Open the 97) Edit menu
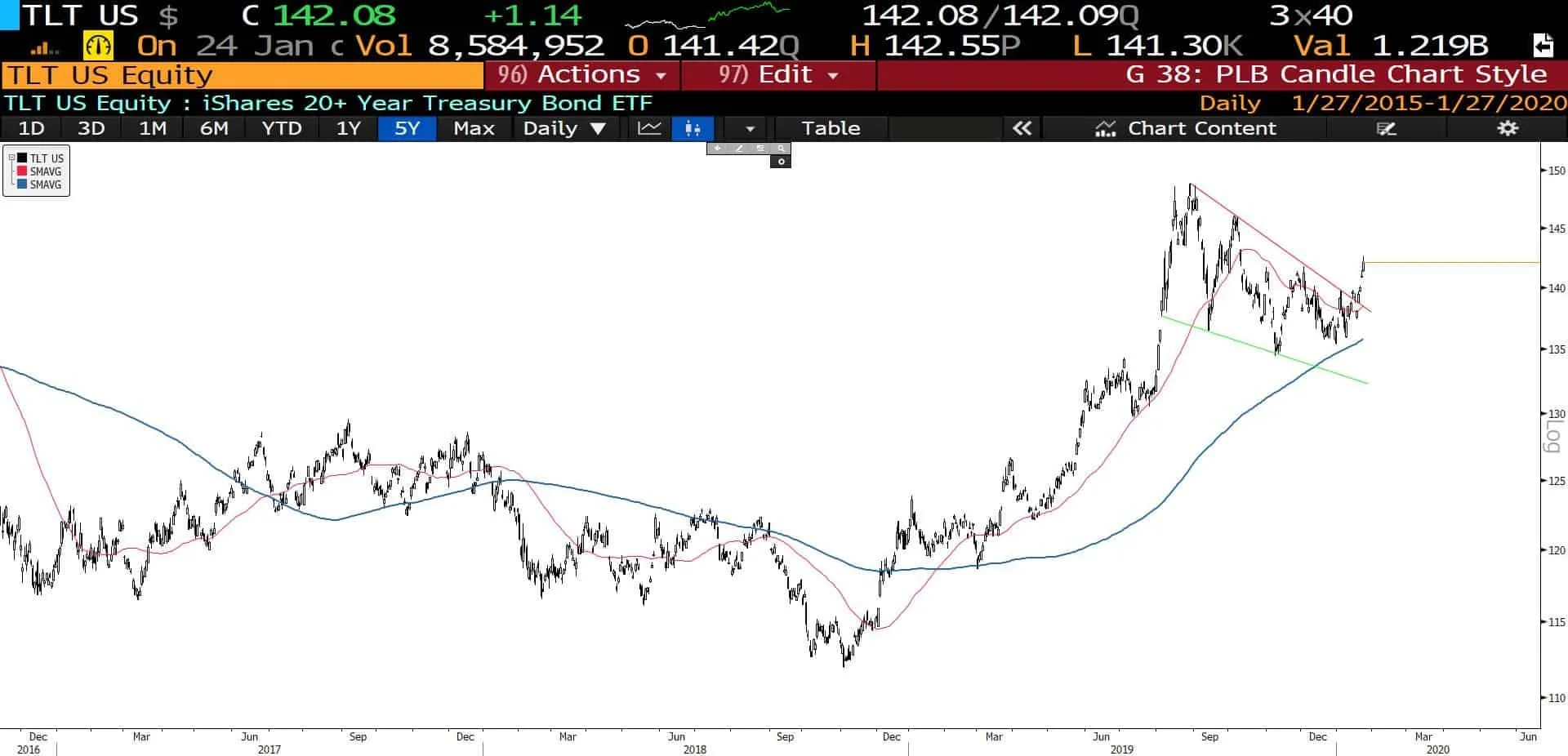 click(778, 75)
